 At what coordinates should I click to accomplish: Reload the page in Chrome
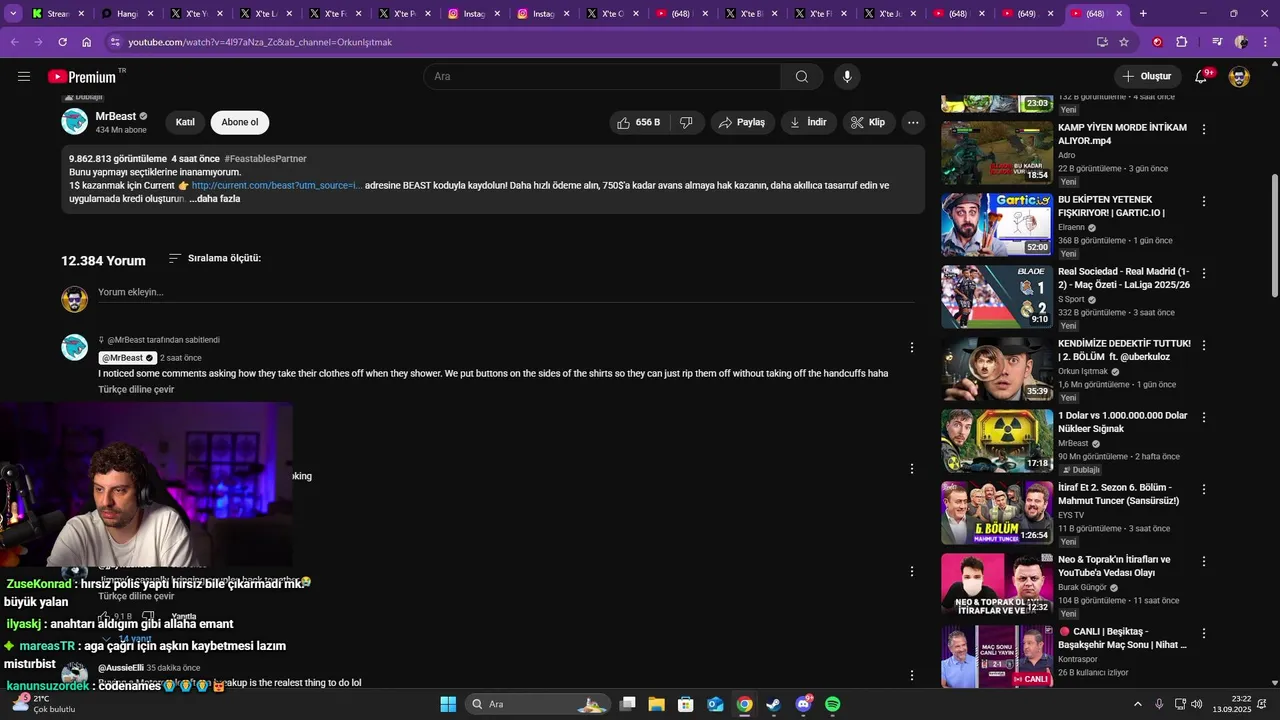point(62,42)
